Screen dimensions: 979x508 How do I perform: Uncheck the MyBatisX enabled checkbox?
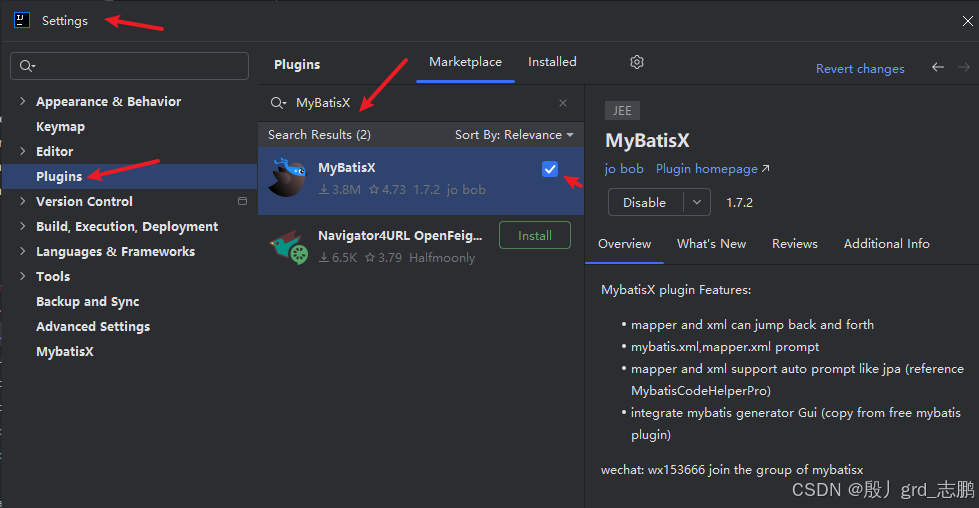click(x=550, y=169)
